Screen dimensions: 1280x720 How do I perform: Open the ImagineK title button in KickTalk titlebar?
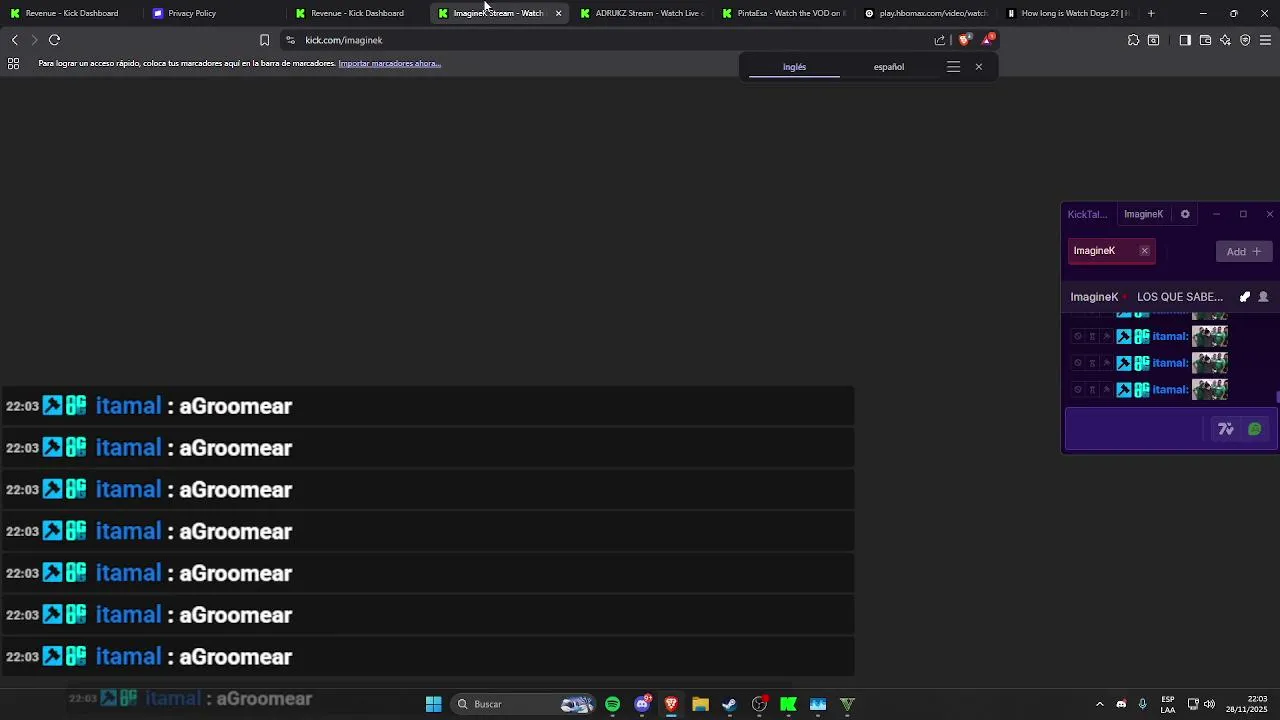coord(1143,214)
